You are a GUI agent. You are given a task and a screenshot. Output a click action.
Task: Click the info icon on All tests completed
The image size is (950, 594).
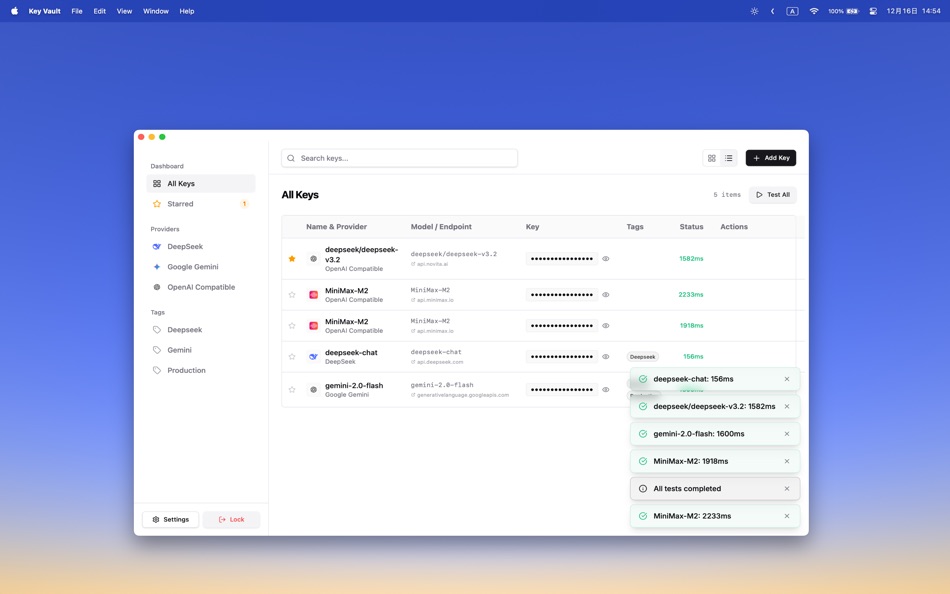(x=643, y=489)
